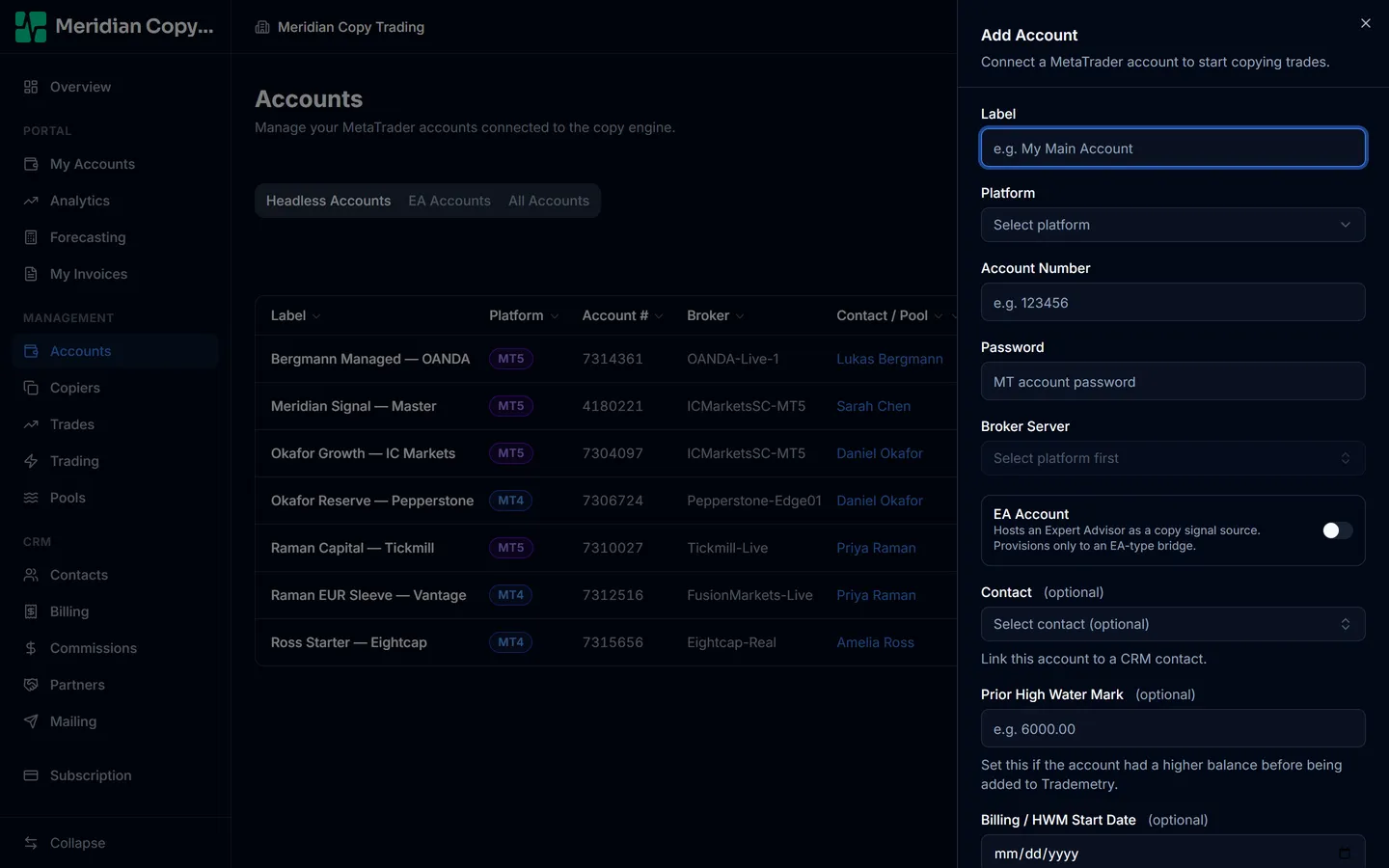The width and height of the screenshot is (1389, 868).
Task: Open the Commissions menu item
Action: point(116,648)
